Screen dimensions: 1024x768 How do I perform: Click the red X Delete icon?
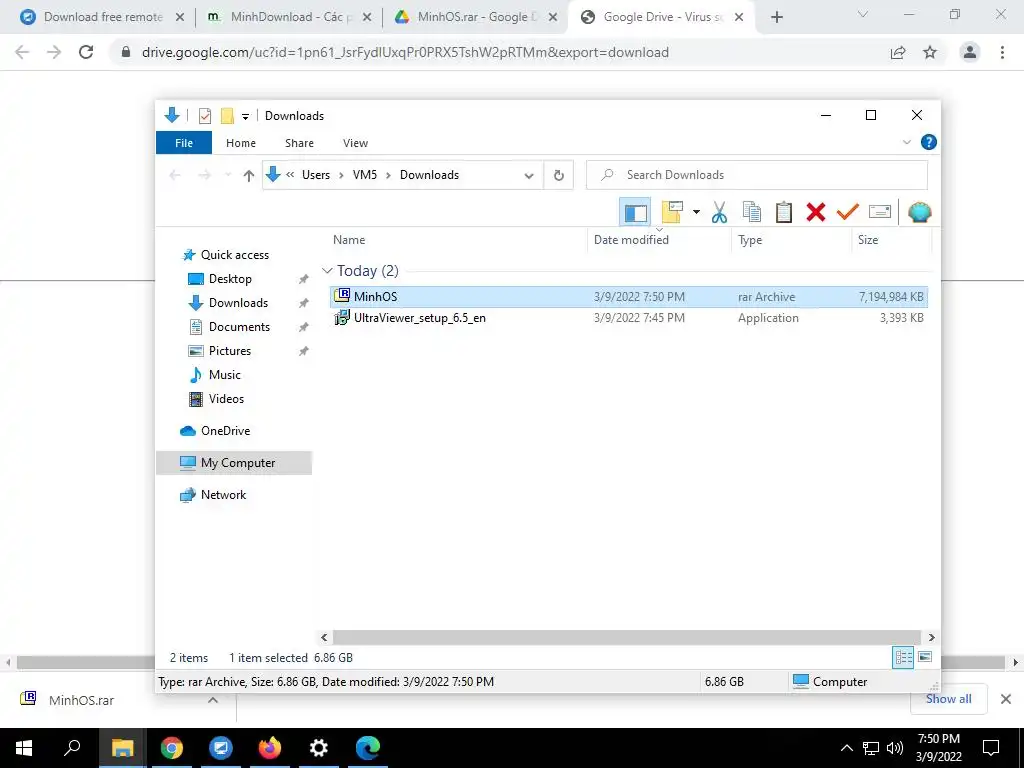816,212
